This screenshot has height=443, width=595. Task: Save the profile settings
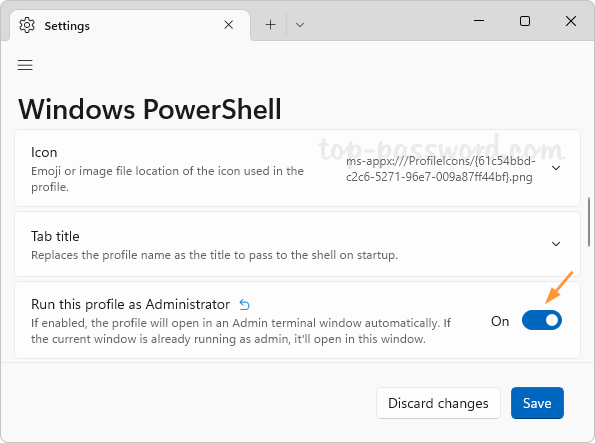pos(537,403)
